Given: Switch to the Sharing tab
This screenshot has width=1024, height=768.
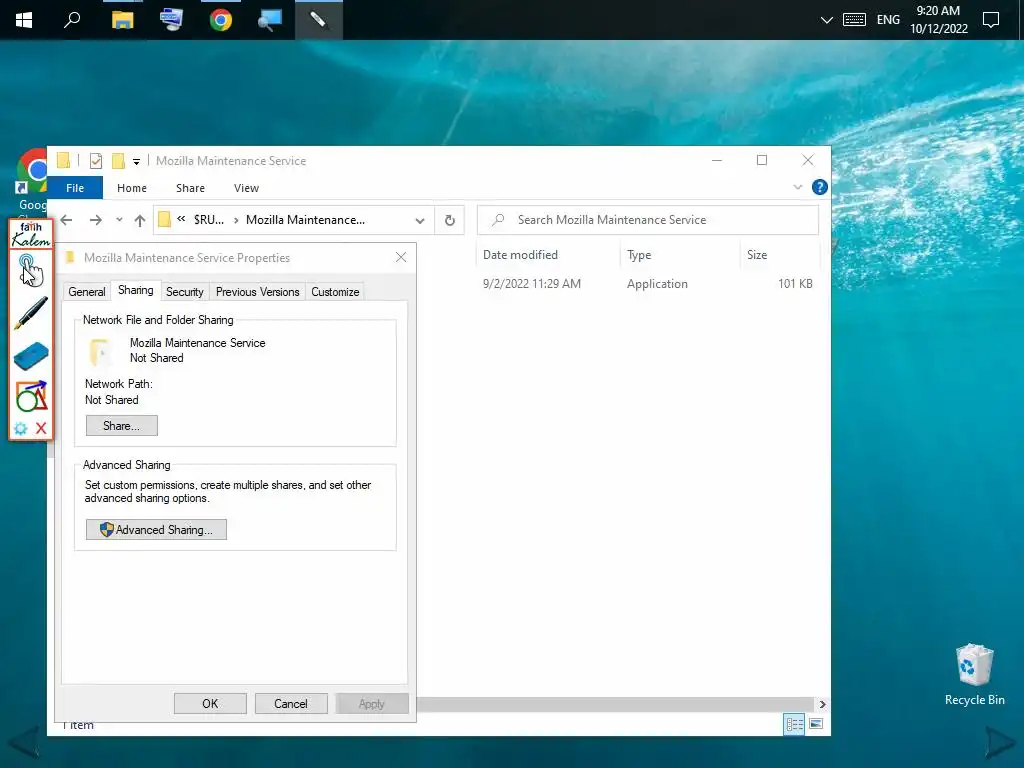Looking at the screenshot, I should [x=136, y=291].
